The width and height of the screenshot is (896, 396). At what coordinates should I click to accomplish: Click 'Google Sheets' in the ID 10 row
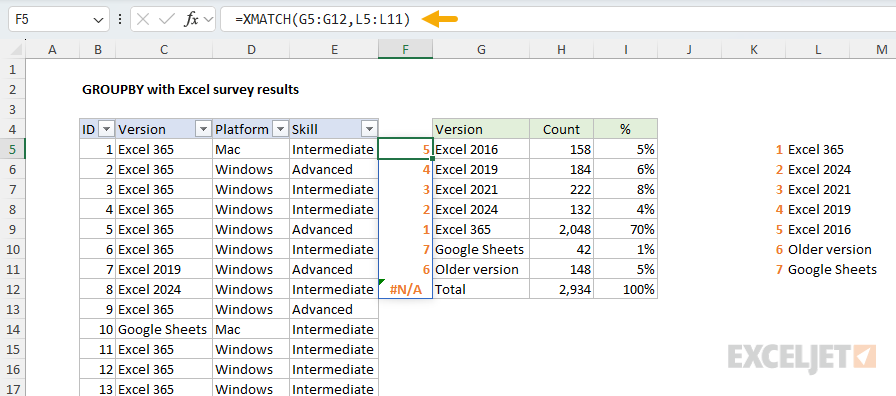pyautogui.click(x=164, y=329)
